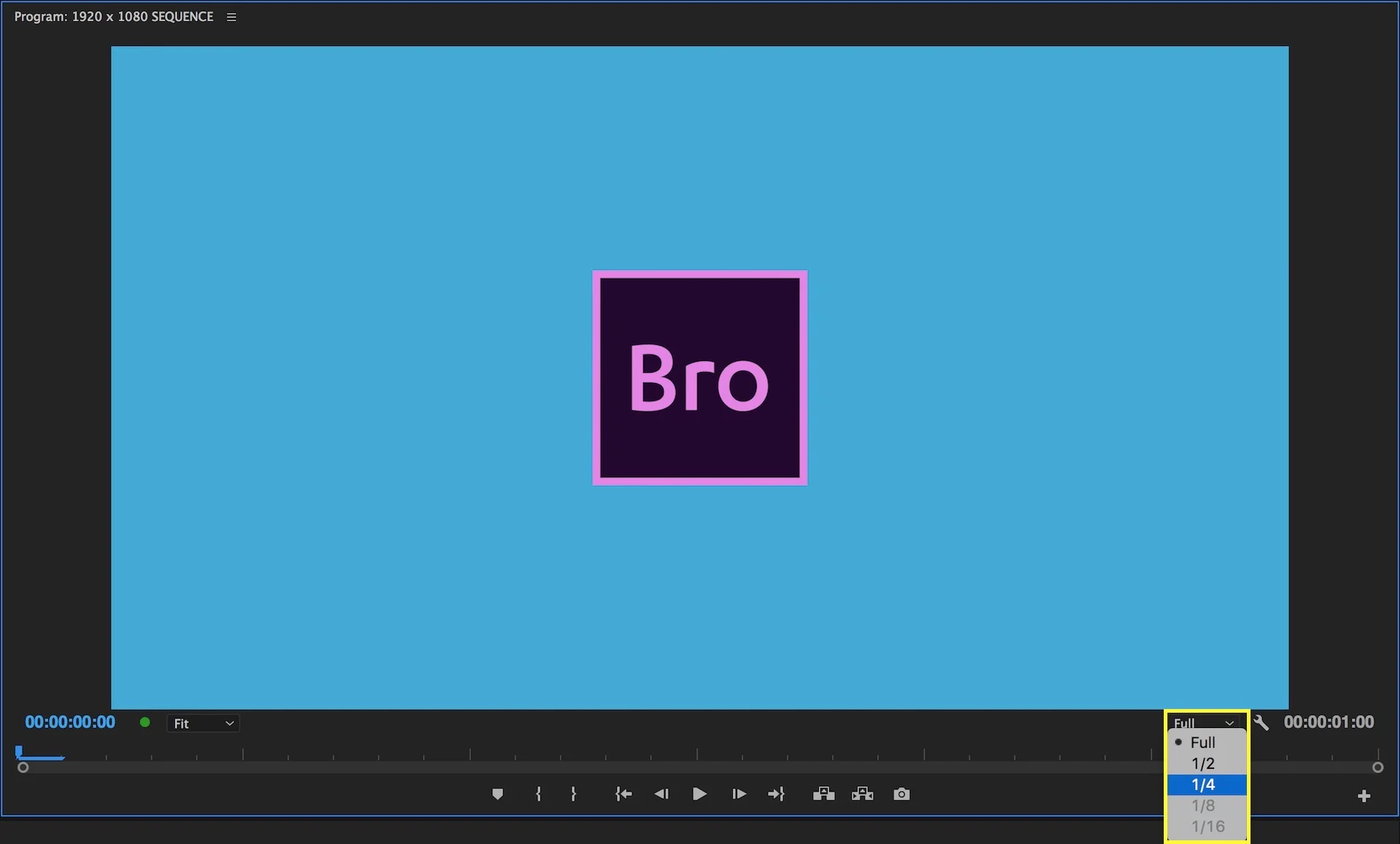1400x844 pixels.
Task: Select the Extract icon
Action: click(x=863, y=794)
